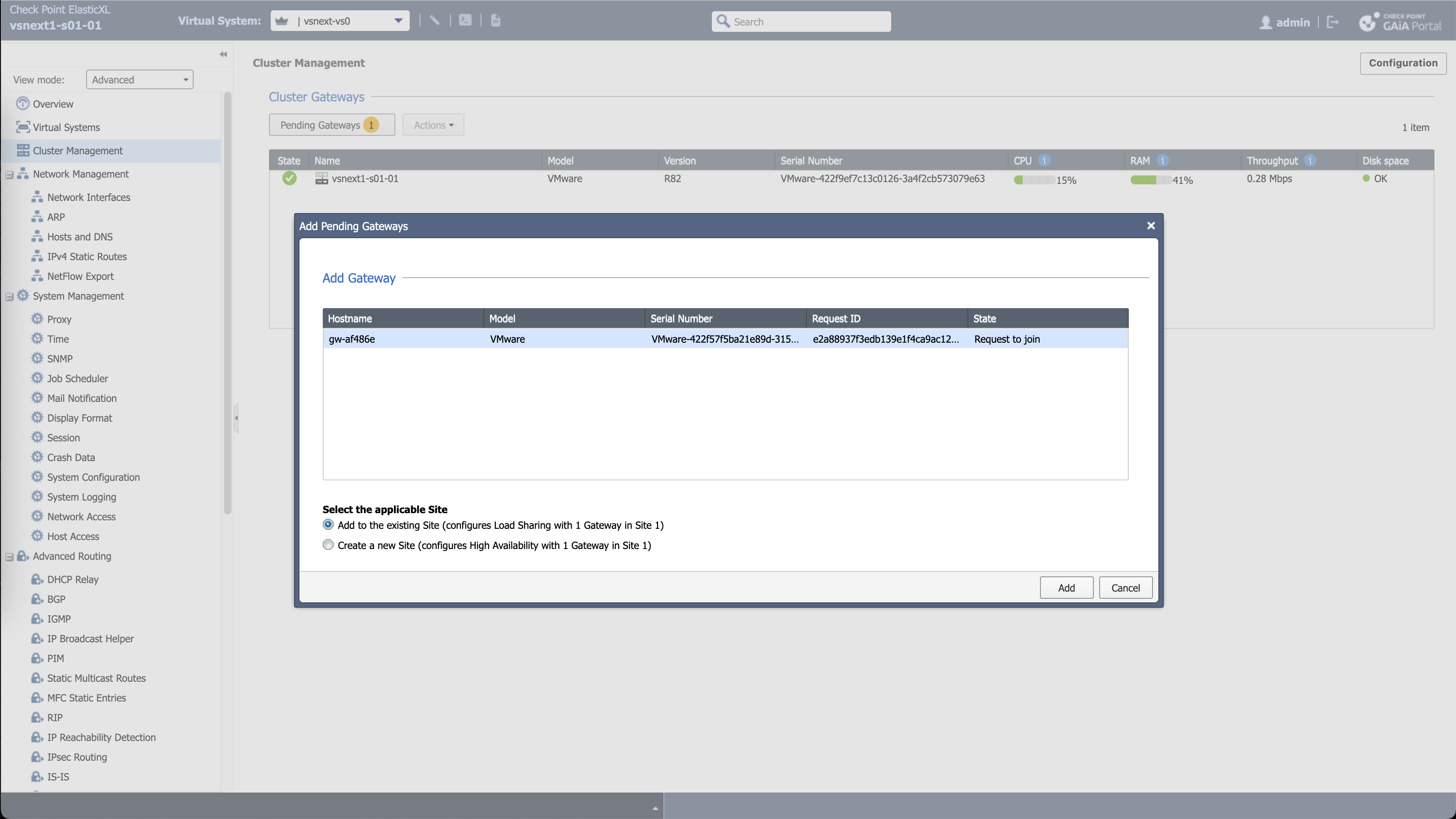Screen dimensions: 1456x819
Task: Collapse the sidebar with double-arrow icon
Action: click(223, 54)
